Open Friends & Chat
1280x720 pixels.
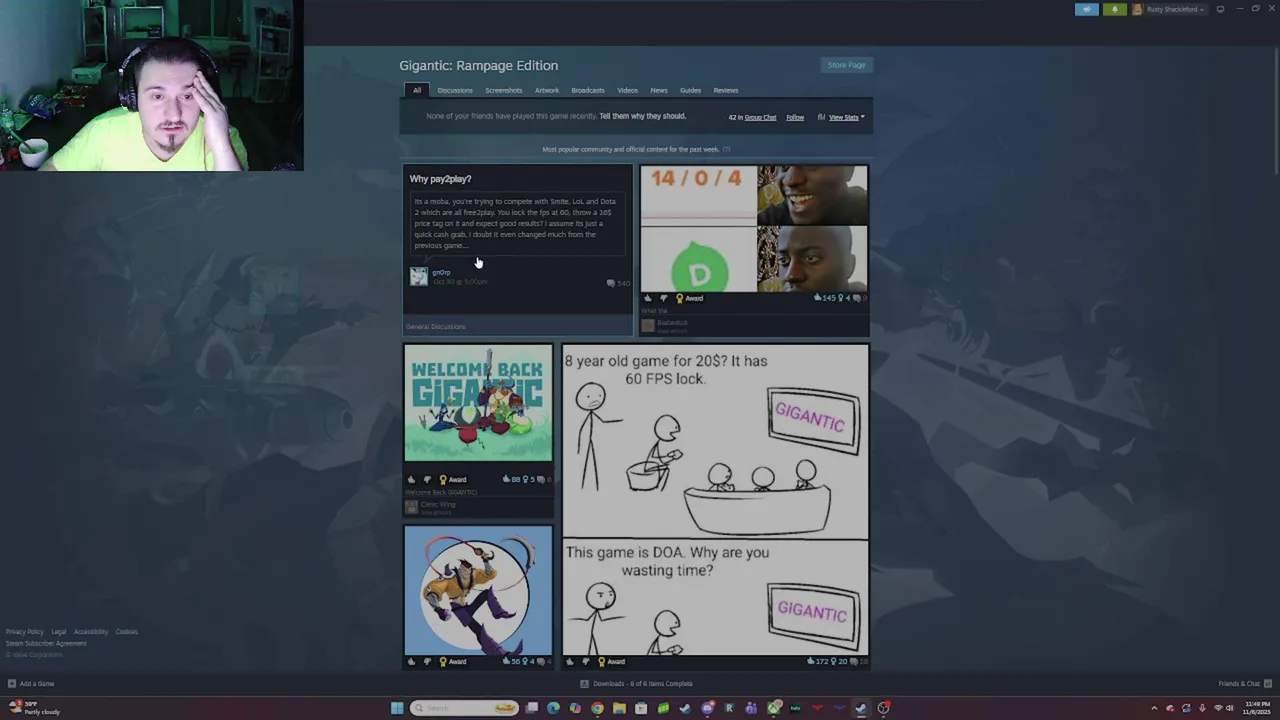tap(1243, 684)
